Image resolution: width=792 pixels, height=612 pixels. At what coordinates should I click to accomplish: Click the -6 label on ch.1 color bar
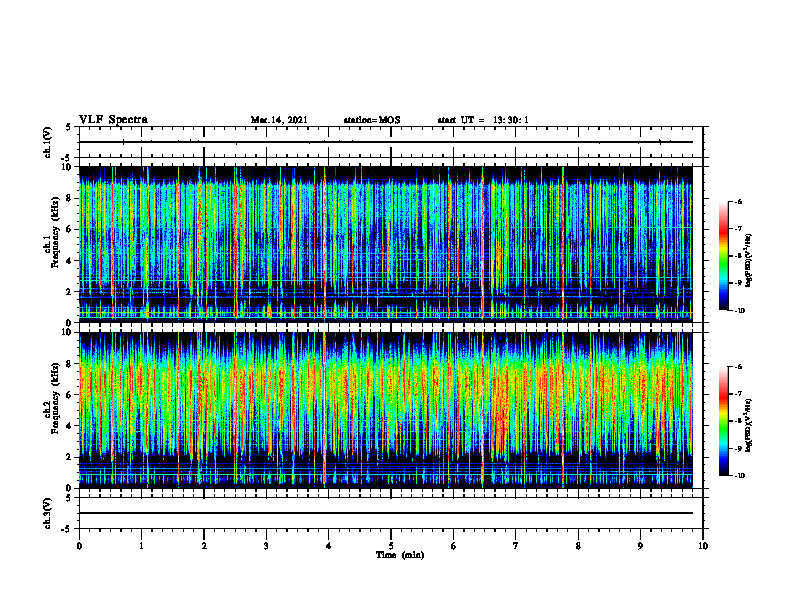click(x=738, y=201)
